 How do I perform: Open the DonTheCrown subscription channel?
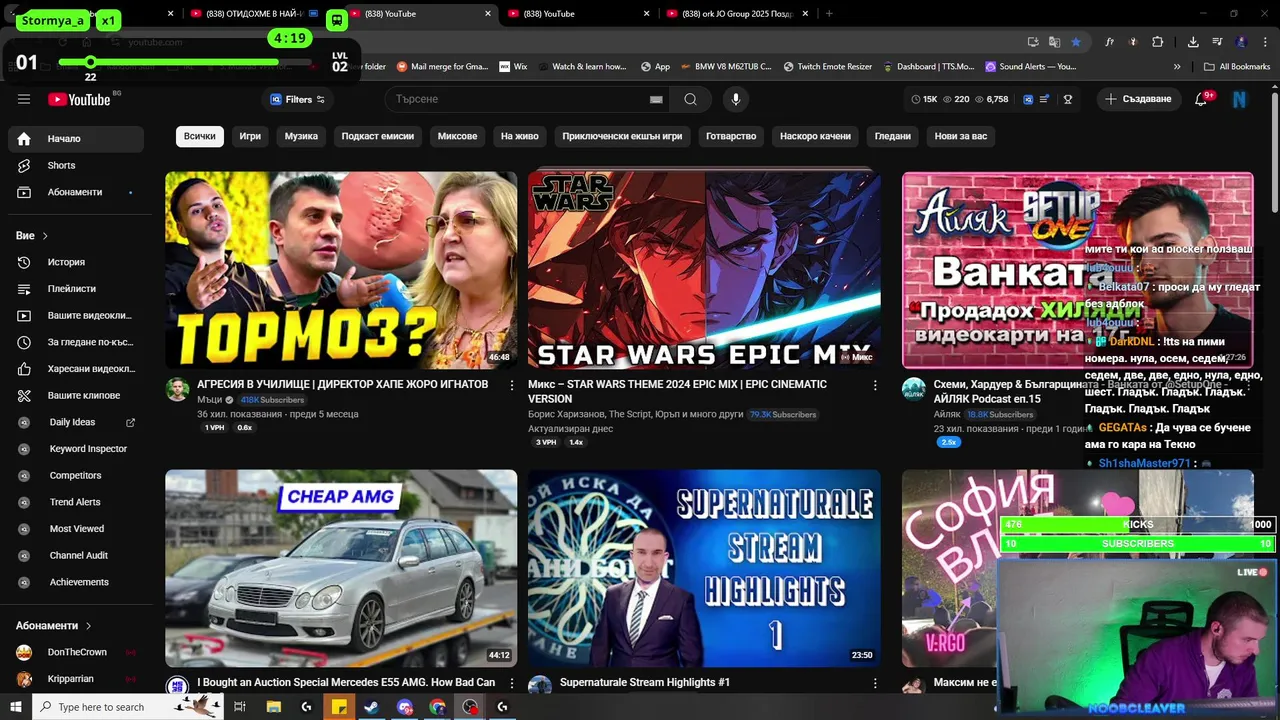tap(76, 652)
